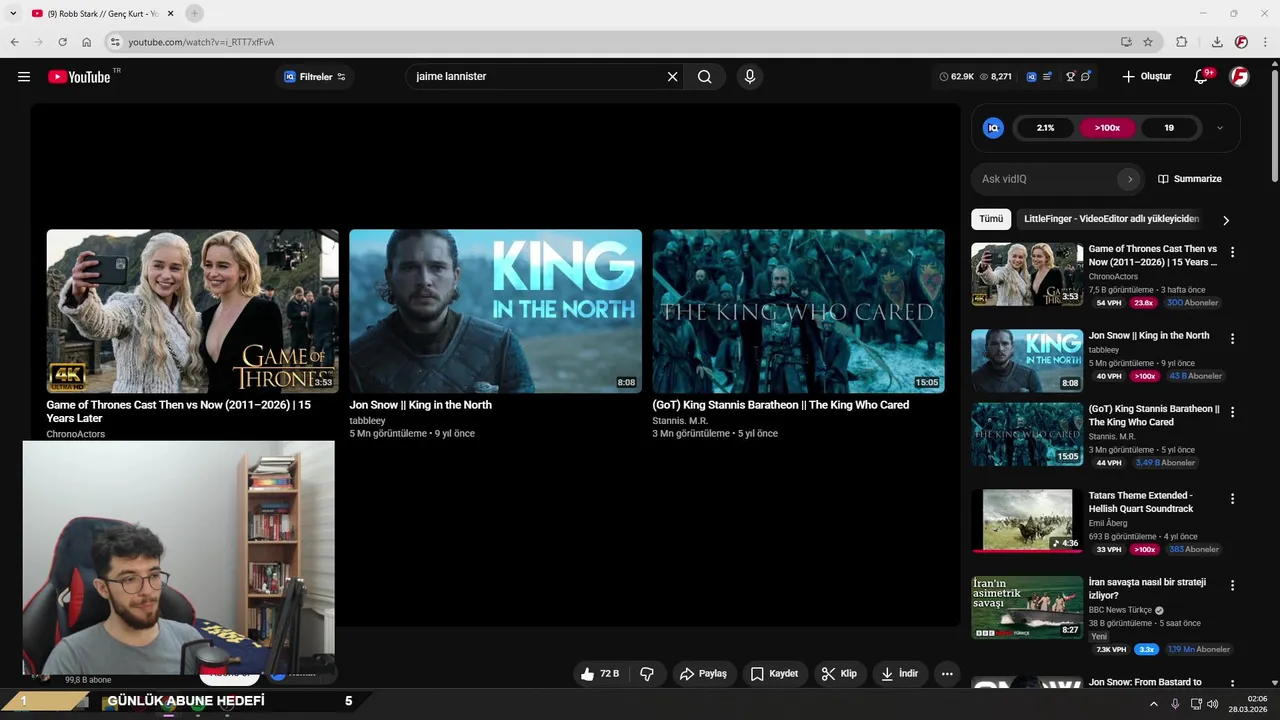1280x720 pixels.
Task: Open options menu for İran savaşta video
Action: click(x=1232, y=585)
